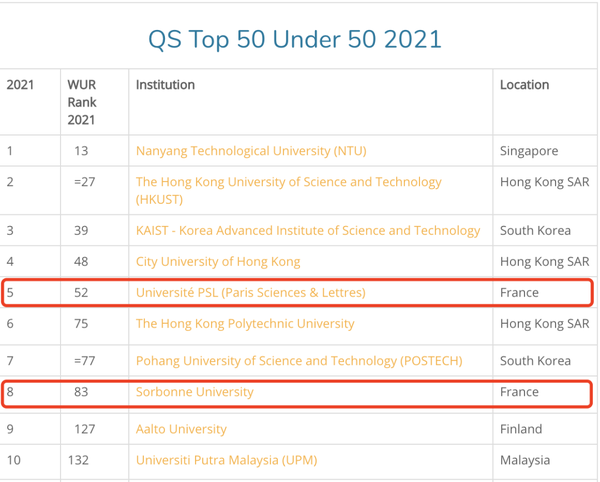Open City University of Hong Kong link
Viewport: 600px width, 482px height.
tap(218, 262)
